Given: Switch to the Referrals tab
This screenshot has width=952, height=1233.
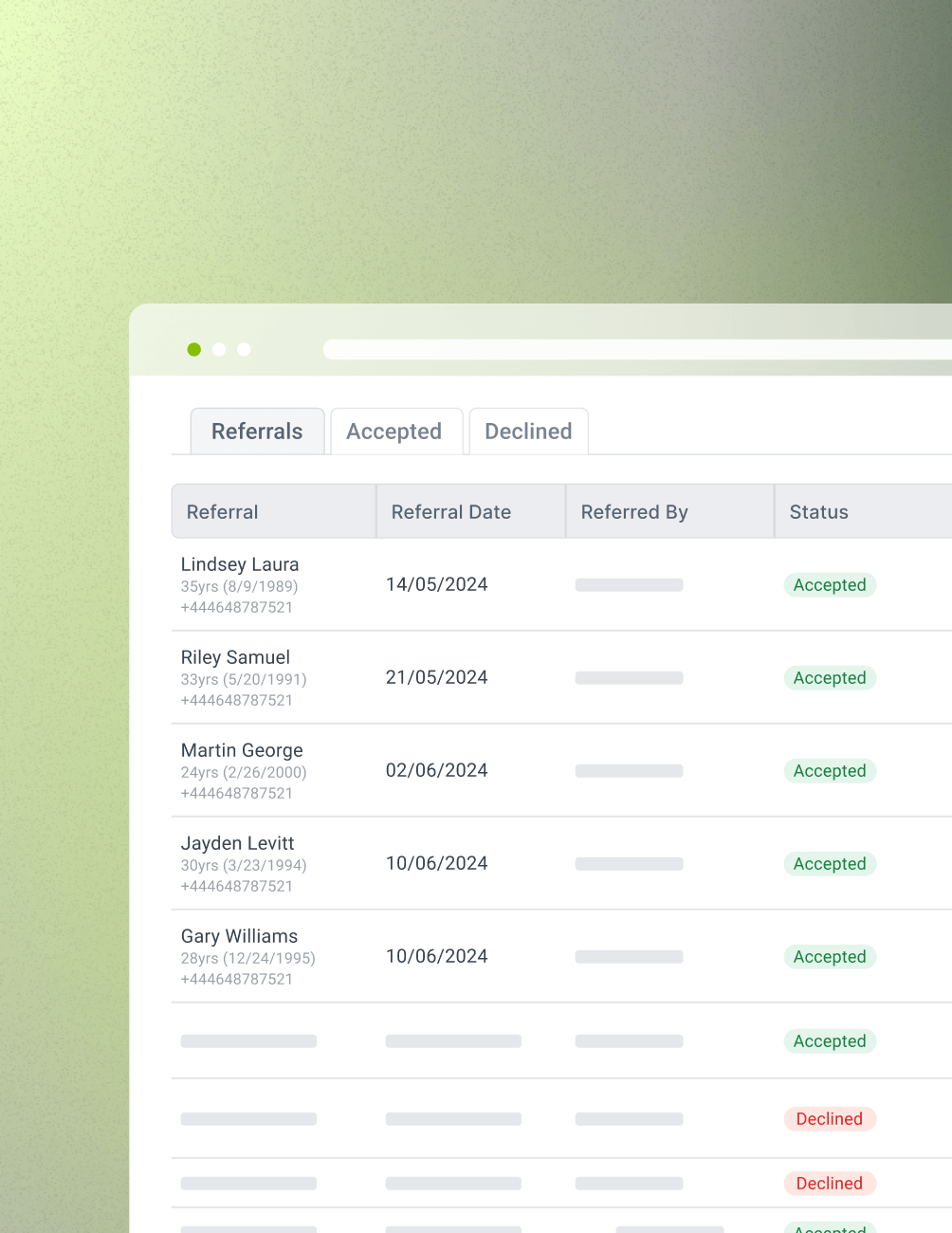Looking at the screenshot, I should (x=257, y=432).
